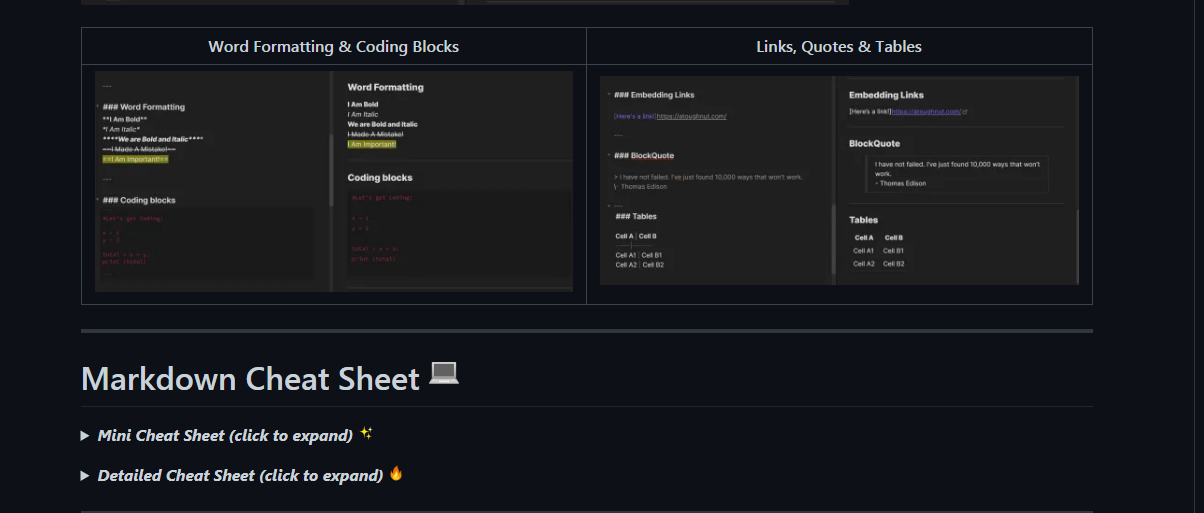Click the '### Embedding Links' raw markdown heading

click(x=654, y=95)
